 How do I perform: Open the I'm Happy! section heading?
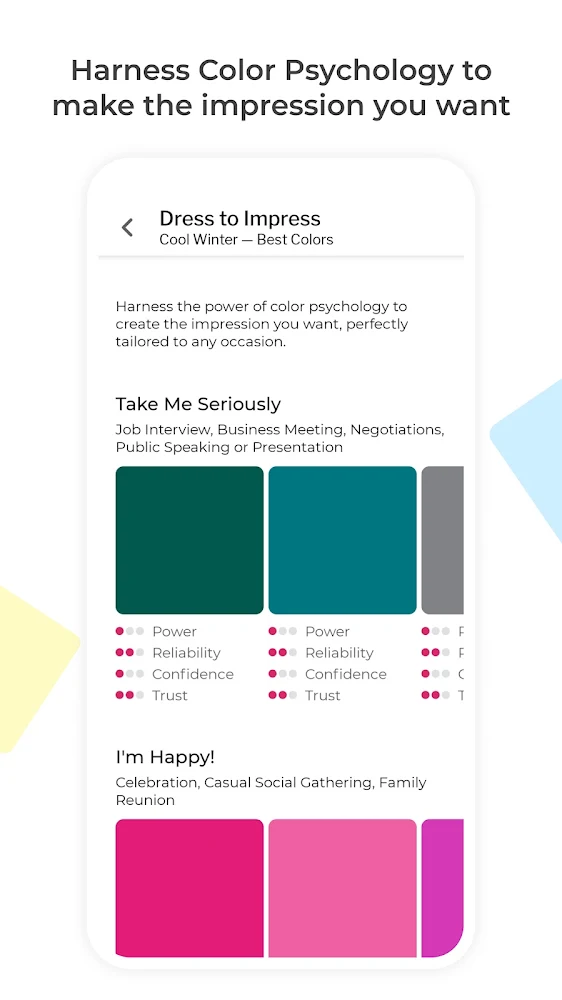[x=165, y=758]
